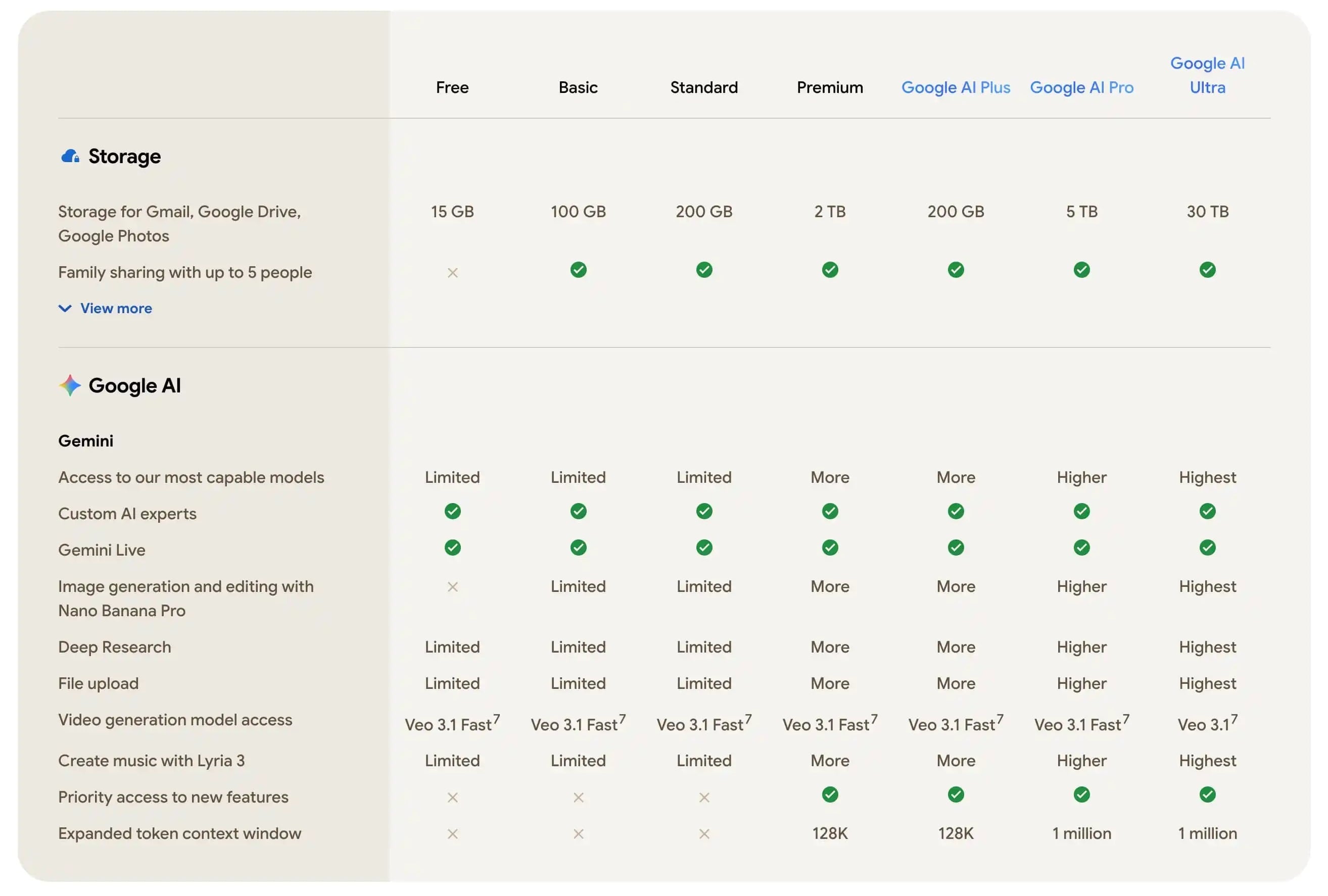Click Premium priority access checkmark
The image size is (1328, 896).
(x=830, y=794)
